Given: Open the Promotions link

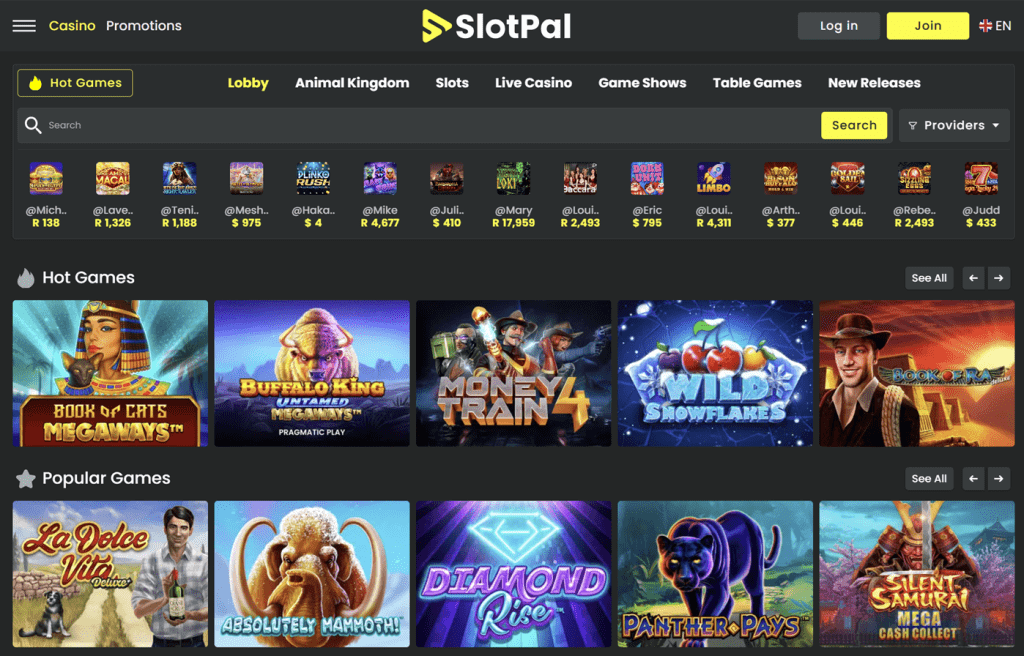Looking at the screenshot, I should (x=144, y=26).
